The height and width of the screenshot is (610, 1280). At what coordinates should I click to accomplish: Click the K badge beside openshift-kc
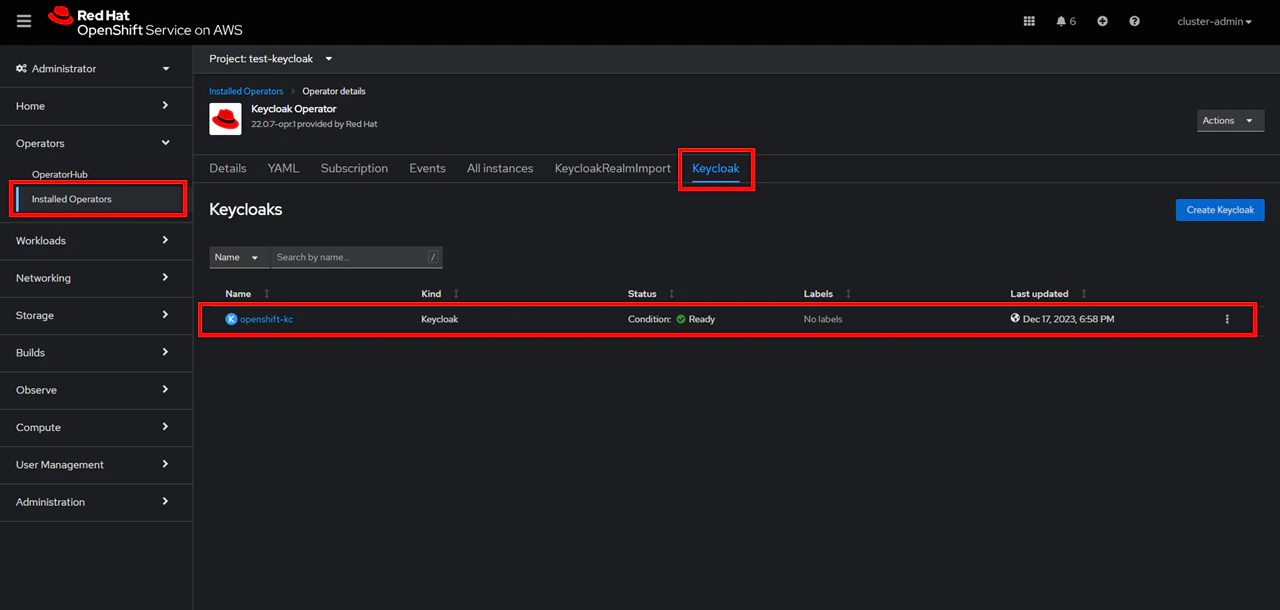point(231,319)
